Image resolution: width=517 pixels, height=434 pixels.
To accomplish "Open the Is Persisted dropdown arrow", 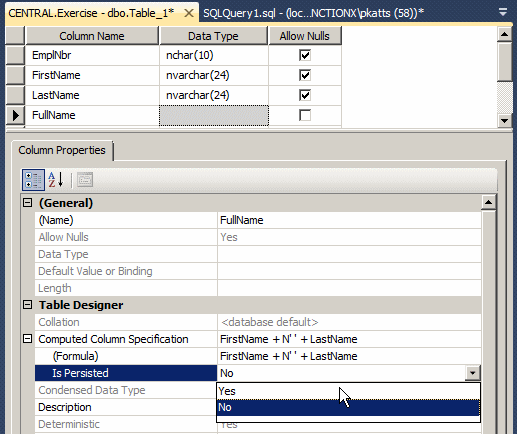I will click(473, 373).
